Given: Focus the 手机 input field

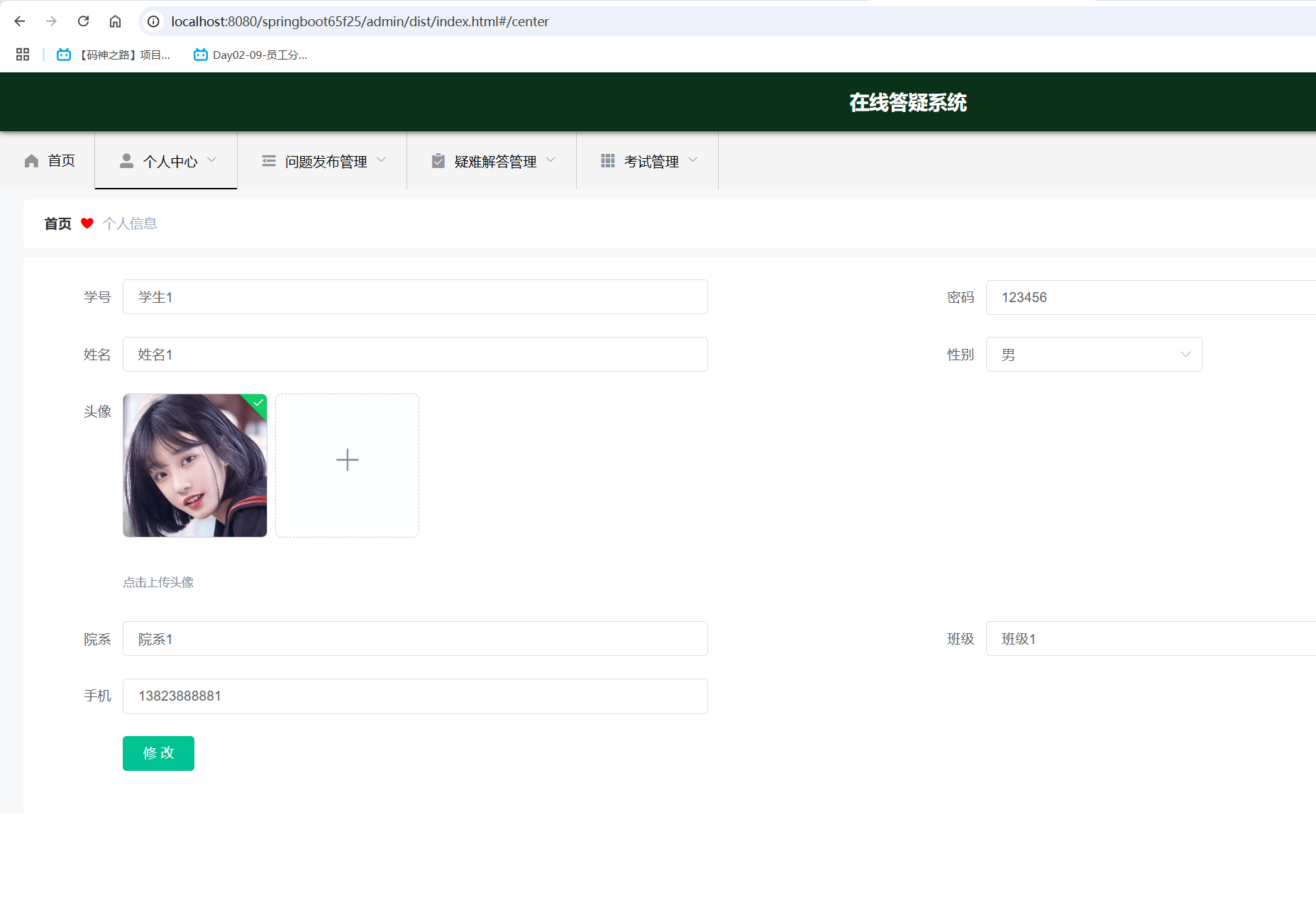Looking at the screenshot, I should [x=415, y=696].
